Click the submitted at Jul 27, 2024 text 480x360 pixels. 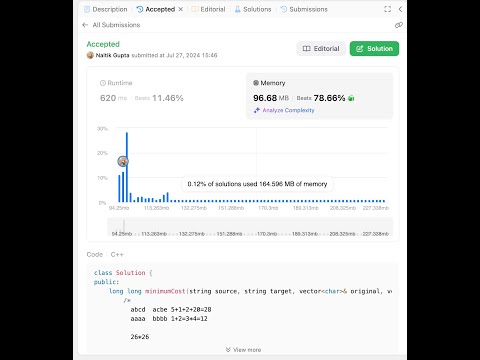pyautogui.click(x=174, y=55)
